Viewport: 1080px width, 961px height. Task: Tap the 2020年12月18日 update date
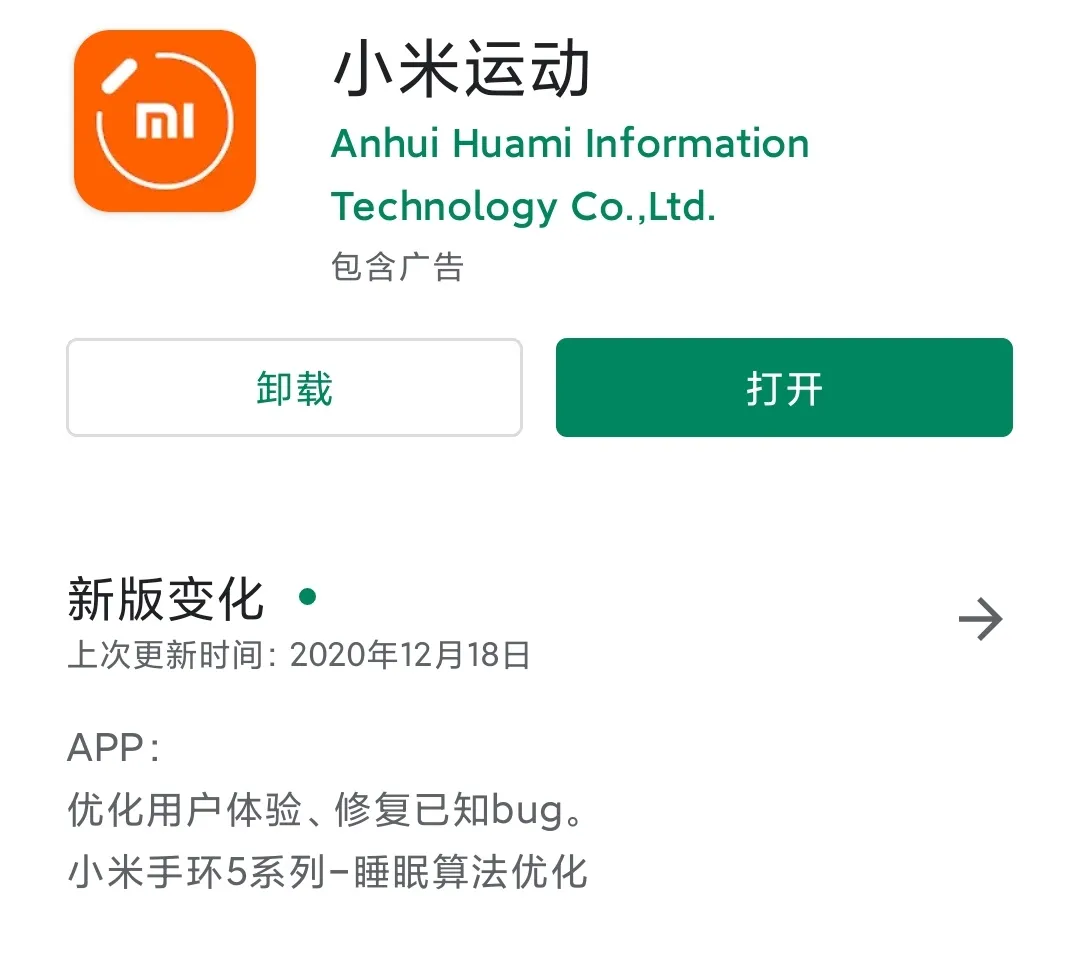[411, 654]
